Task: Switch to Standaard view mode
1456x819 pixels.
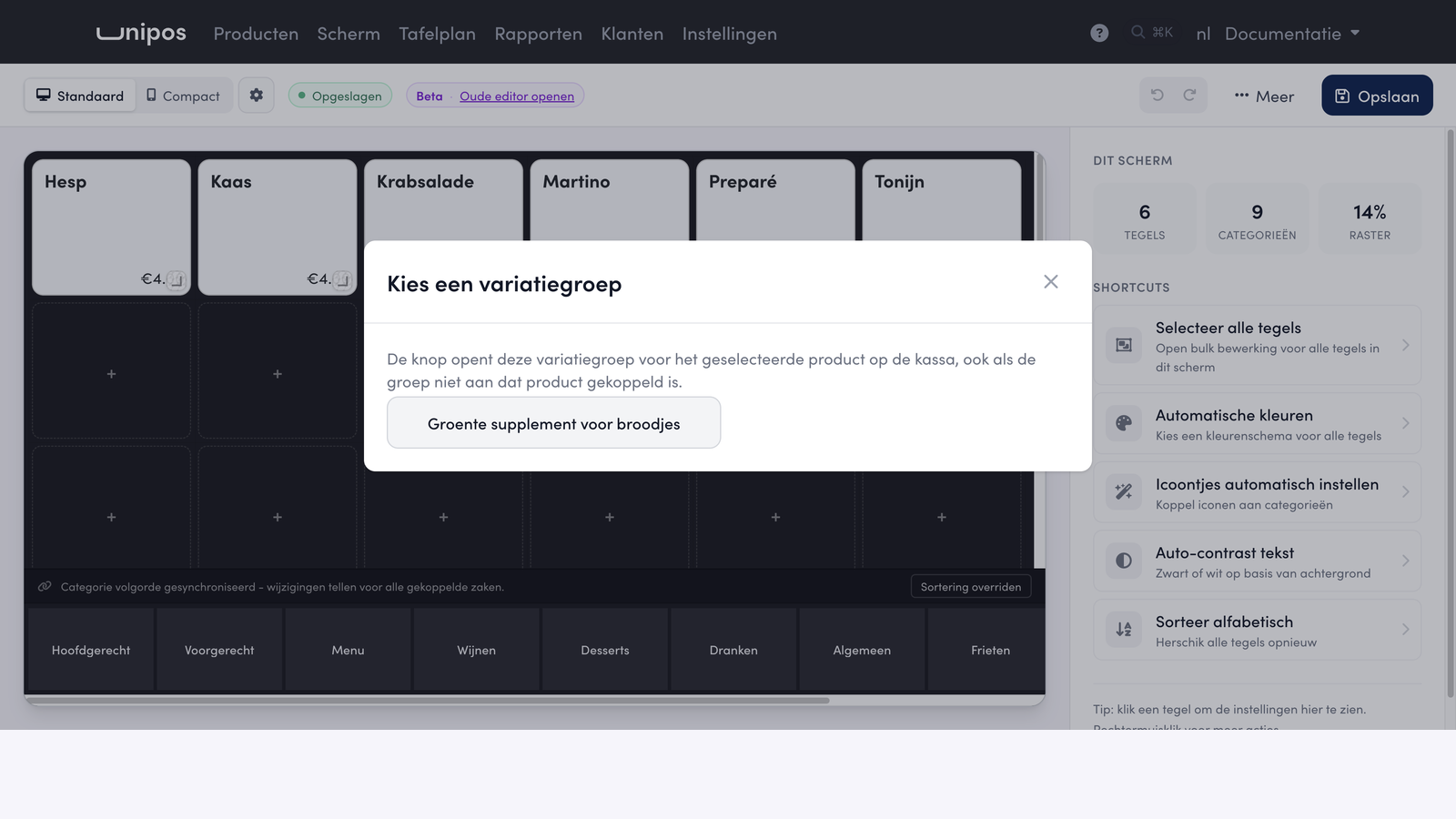Action: [x=80, y=96]
